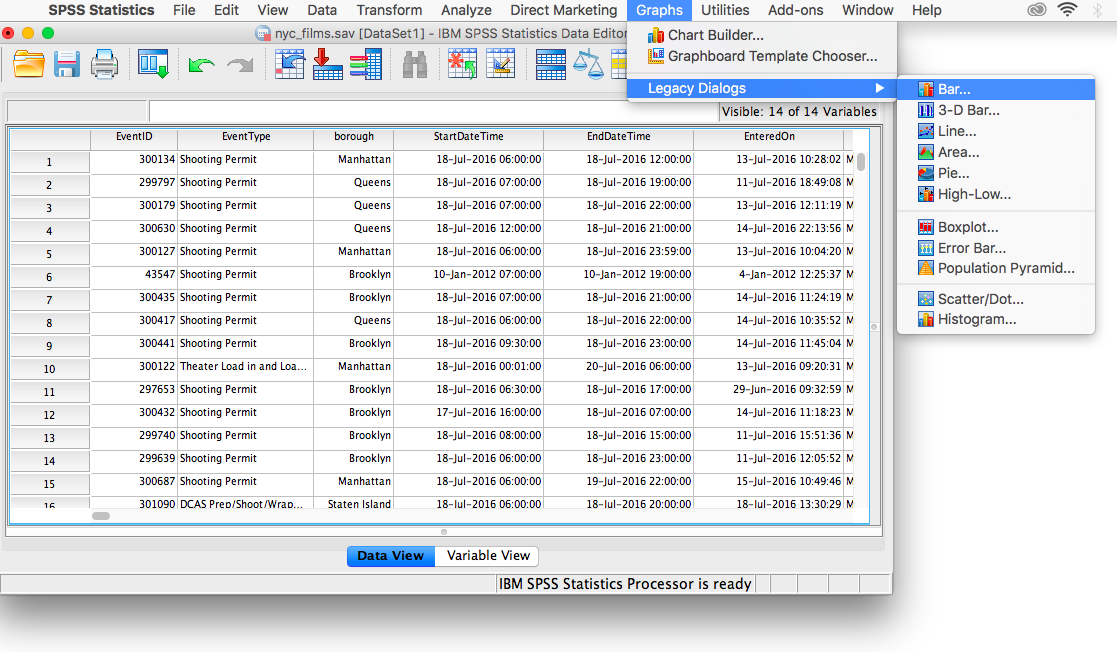Select the EndDateTime column header

[618, 137]
